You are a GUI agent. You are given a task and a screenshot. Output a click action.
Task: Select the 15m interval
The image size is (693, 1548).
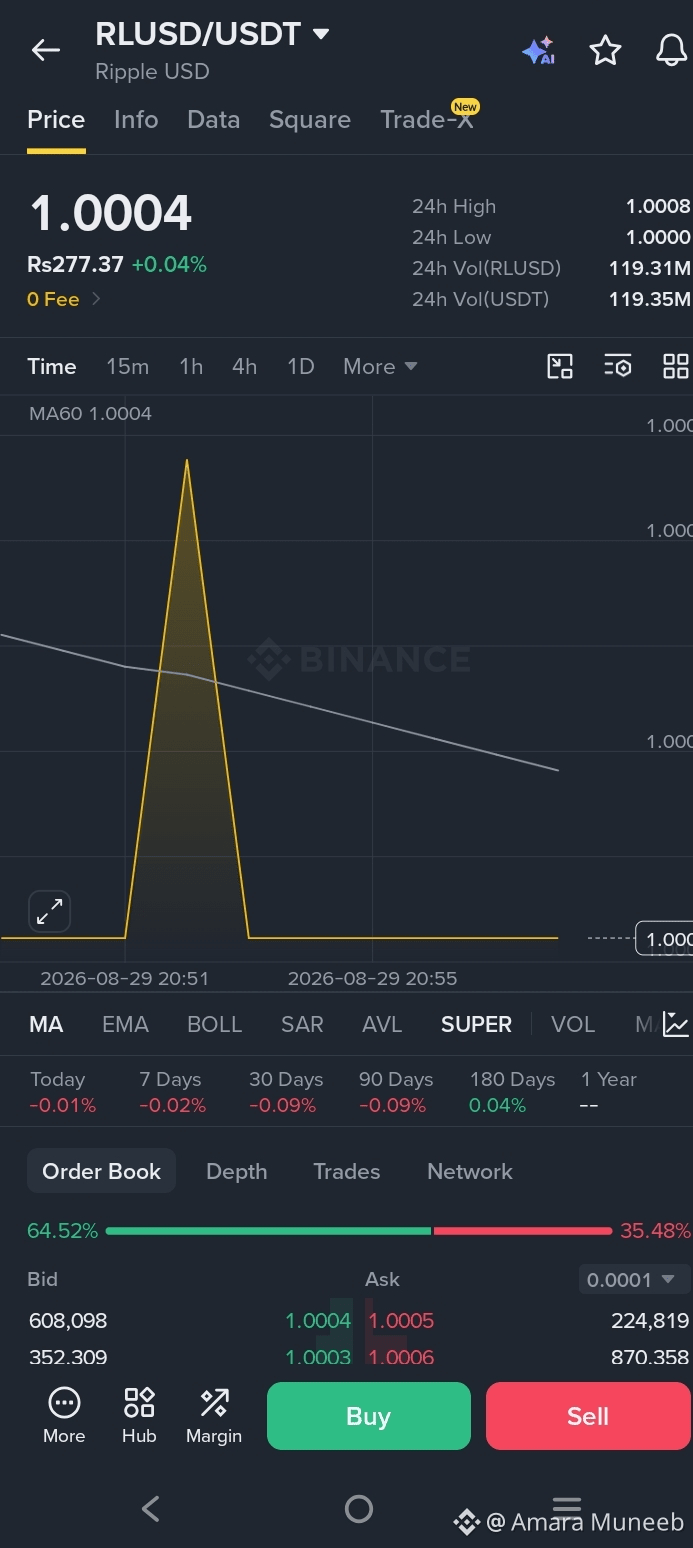coord(127,366)
